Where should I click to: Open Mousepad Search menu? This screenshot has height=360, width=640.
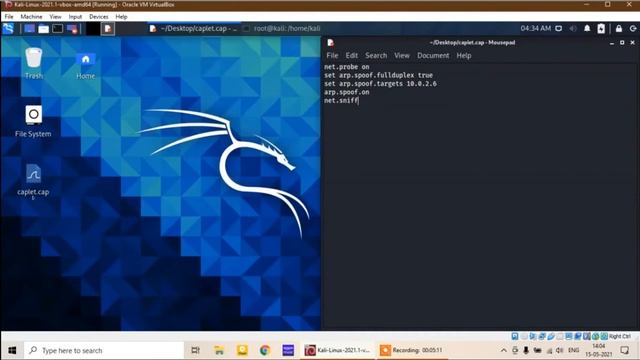coord(376,56)
